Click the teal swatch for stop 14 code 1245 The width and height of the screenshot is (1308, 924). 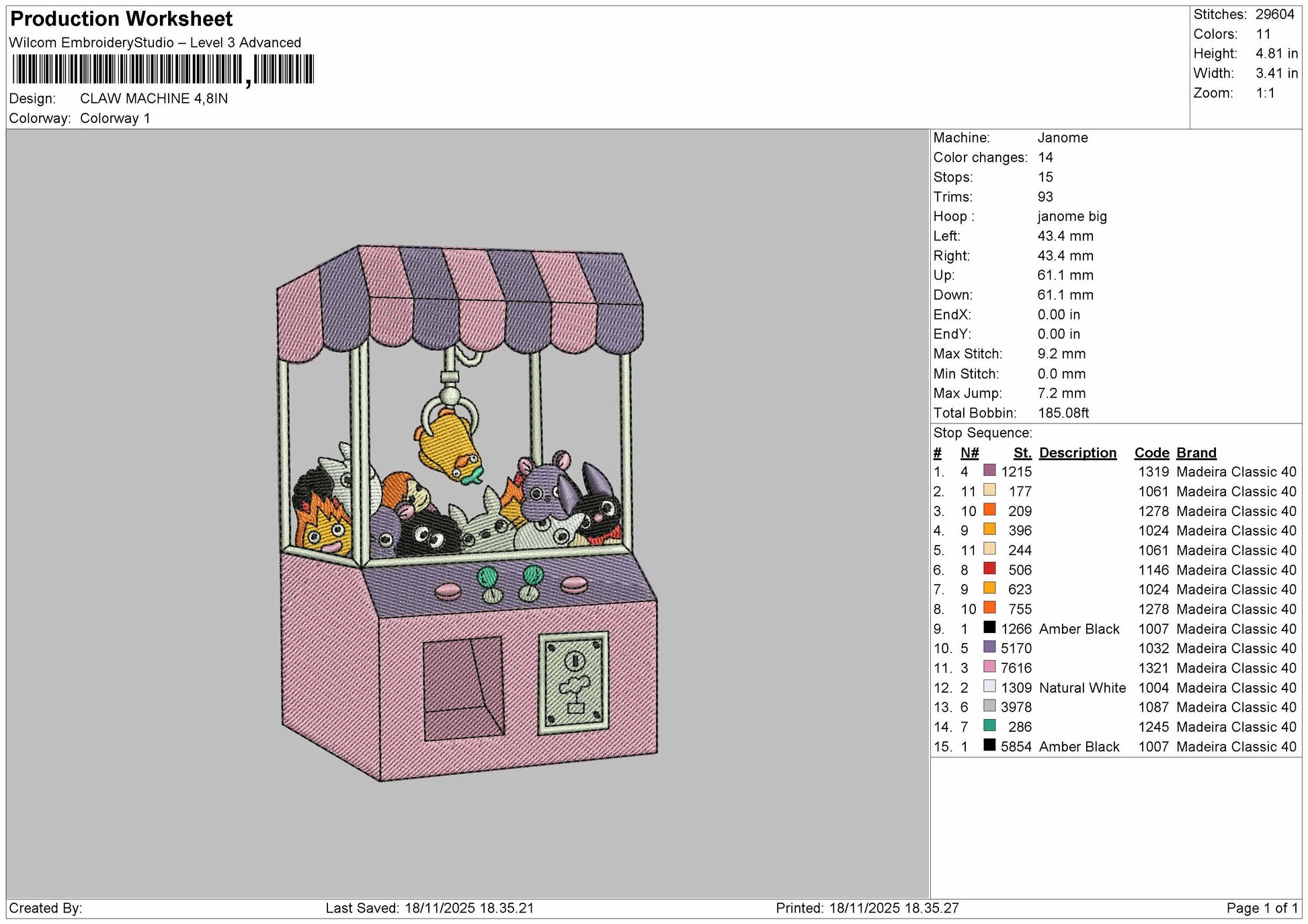tap(989, 725)
